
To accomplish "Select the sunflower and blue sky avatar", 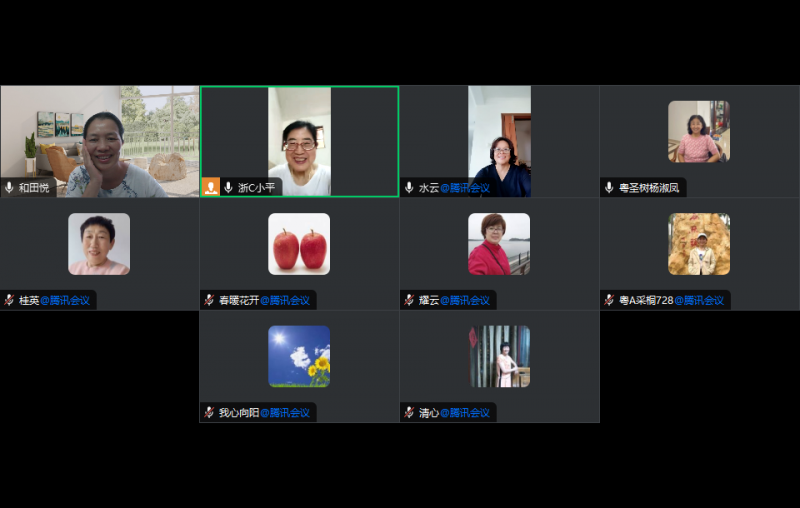I will point(299,356).
